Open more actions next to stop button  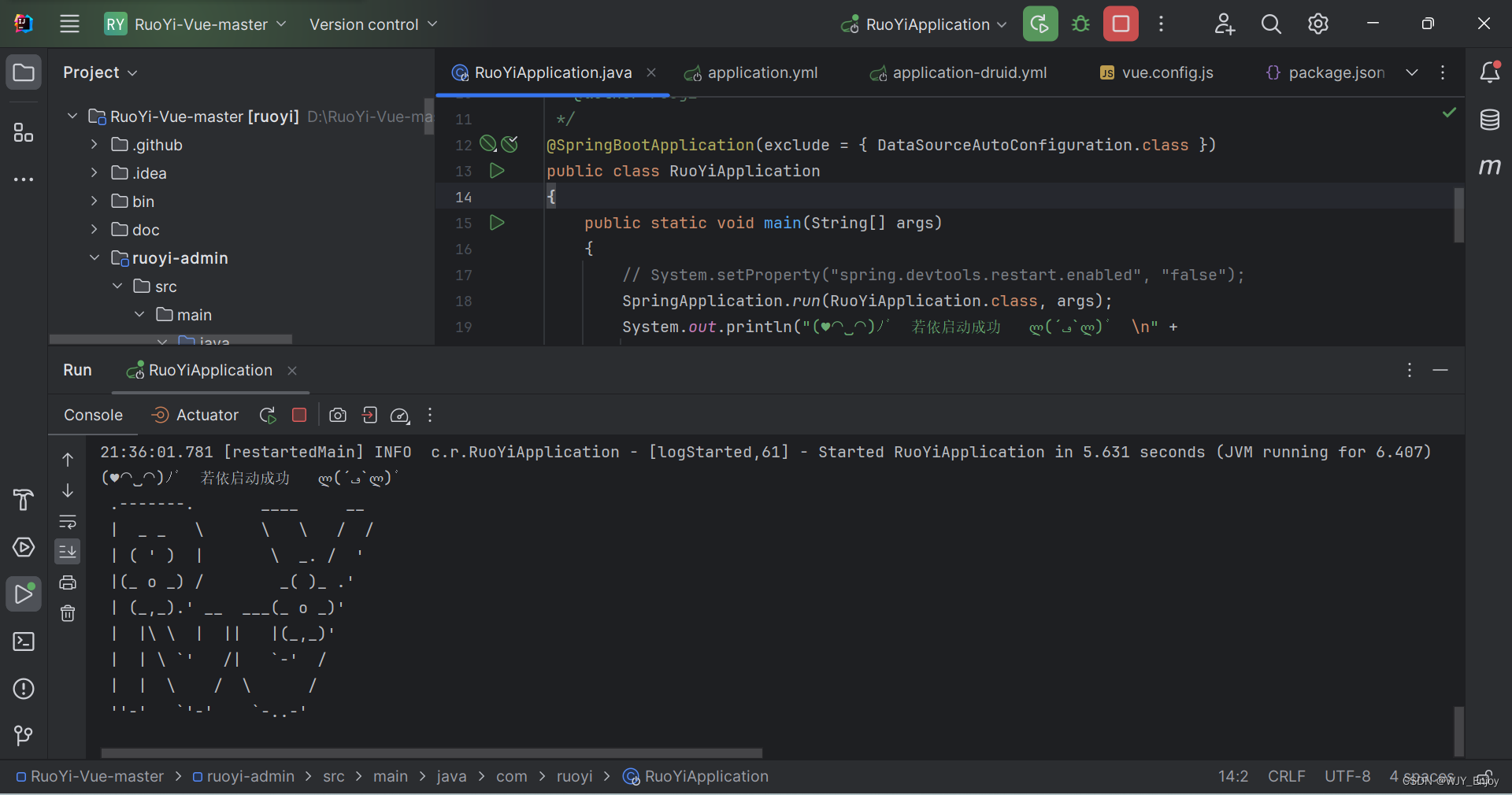coord(1161,24)
